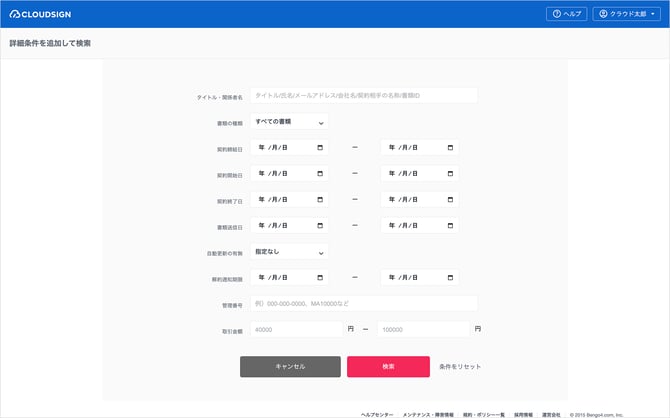Expand the 書類の種類 dropdown showing すべての書類
Screen dimensions: 670x418
289,122
